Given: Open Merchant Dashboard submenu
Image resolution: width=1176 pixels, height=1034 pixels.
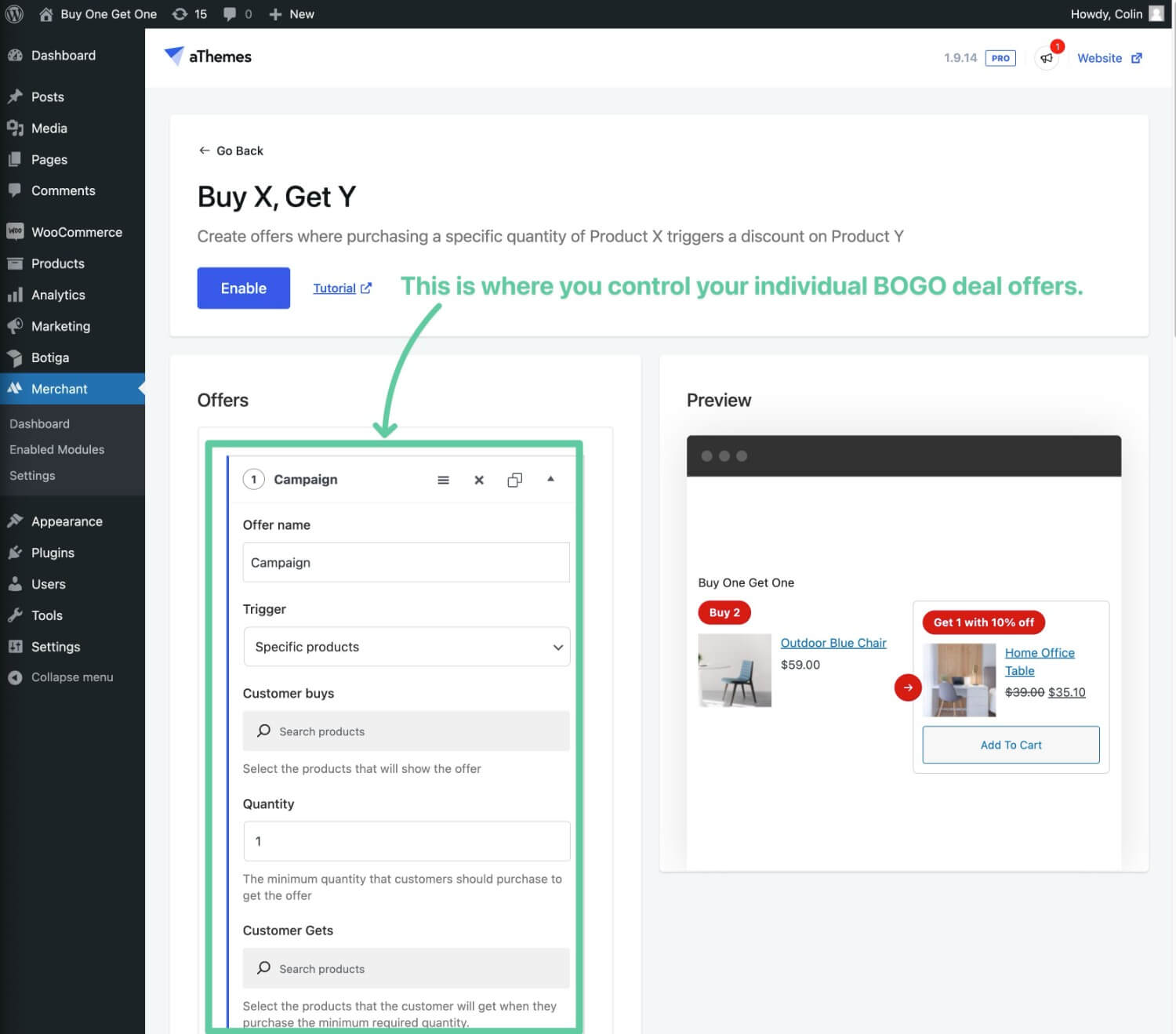Looking at the screenshot, I should 39,424.
